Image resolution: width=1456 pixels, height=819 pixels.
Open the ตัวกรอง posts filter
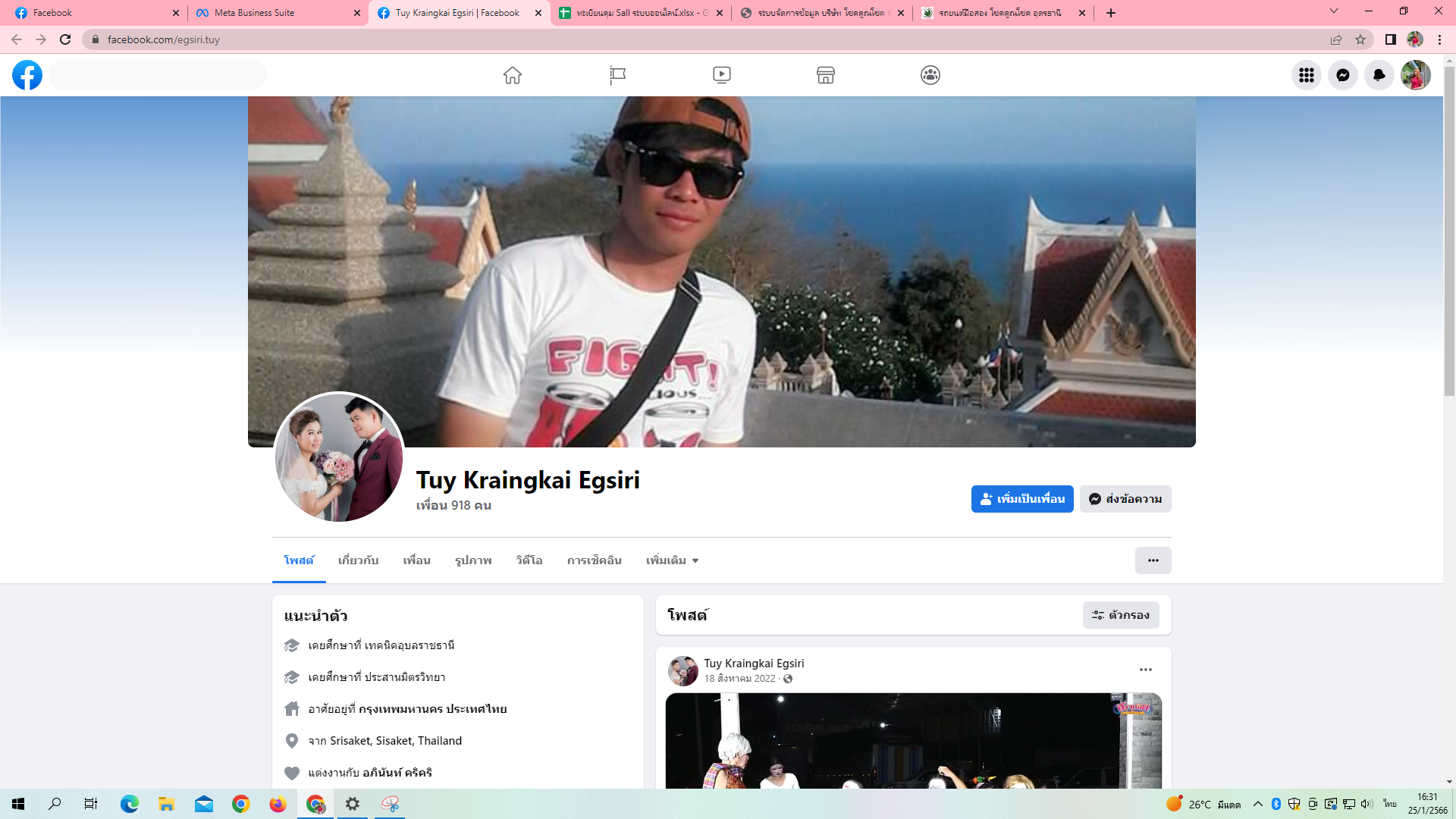point(1121,615)
